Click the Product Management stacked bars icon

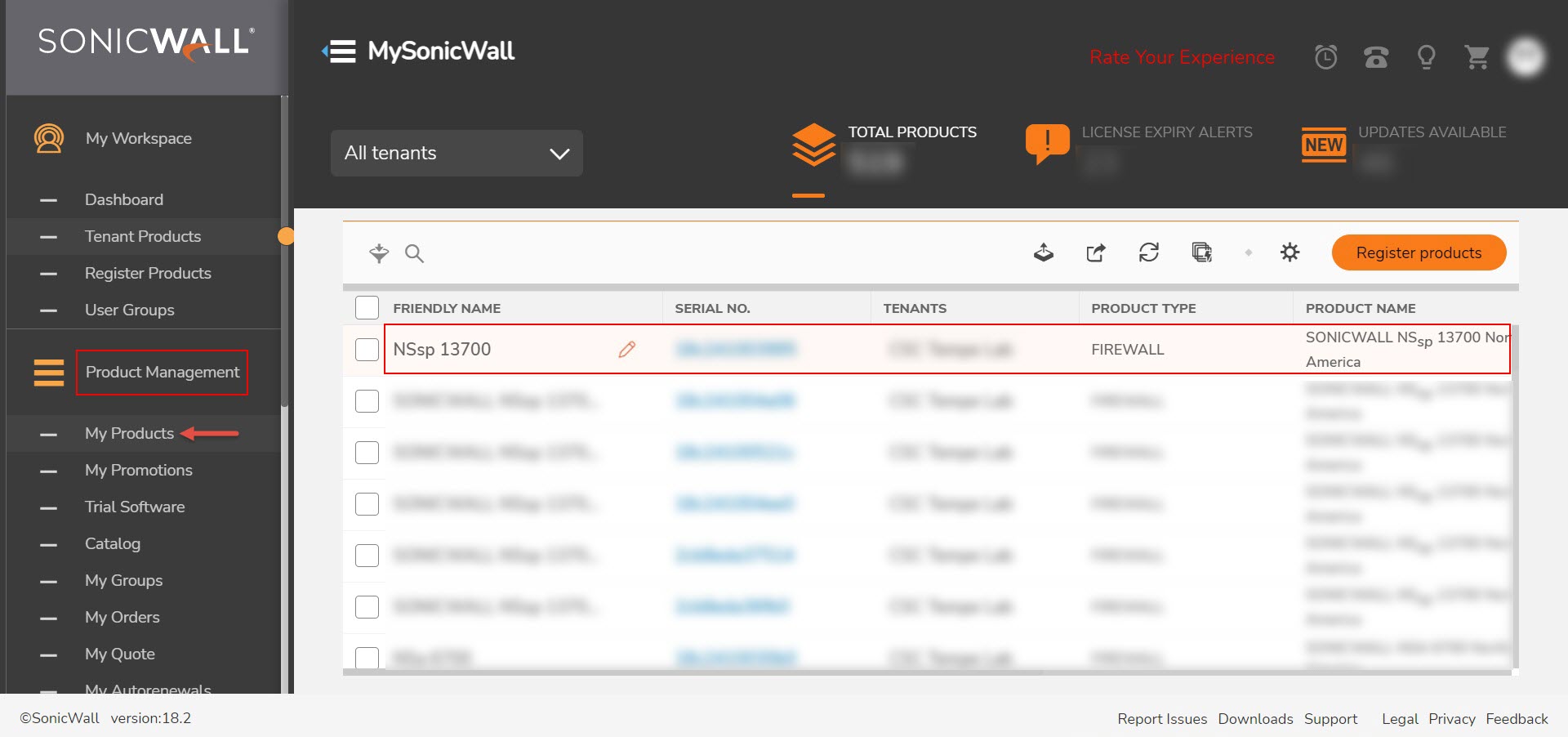pos(49,372)
